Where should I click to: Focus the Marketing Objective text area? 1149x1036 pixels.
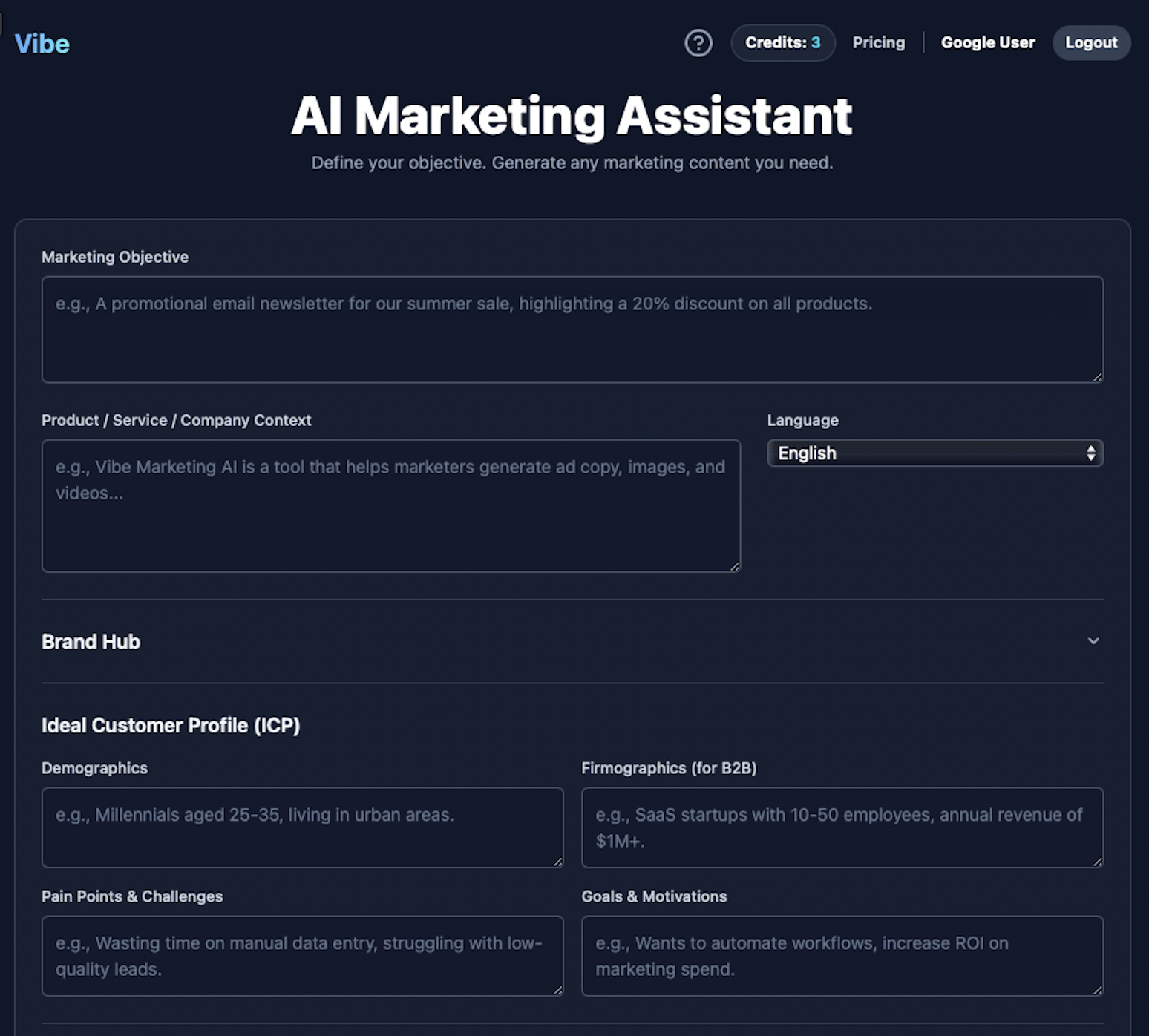pyautogui.click(x=572, y=330)
